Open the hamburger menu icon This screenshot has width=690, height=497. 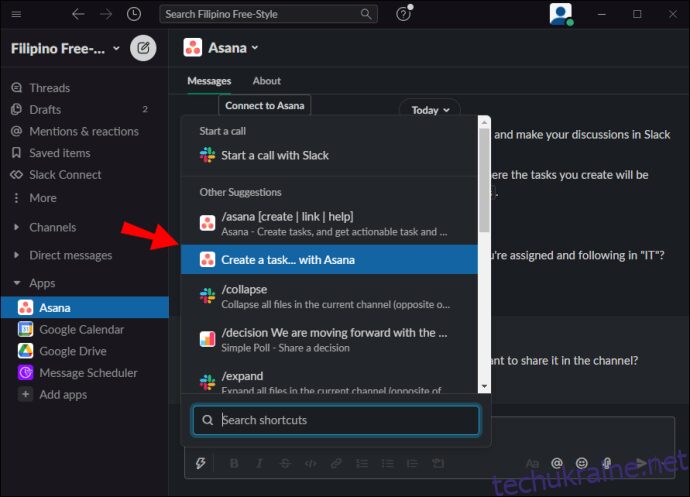point(16,14)
